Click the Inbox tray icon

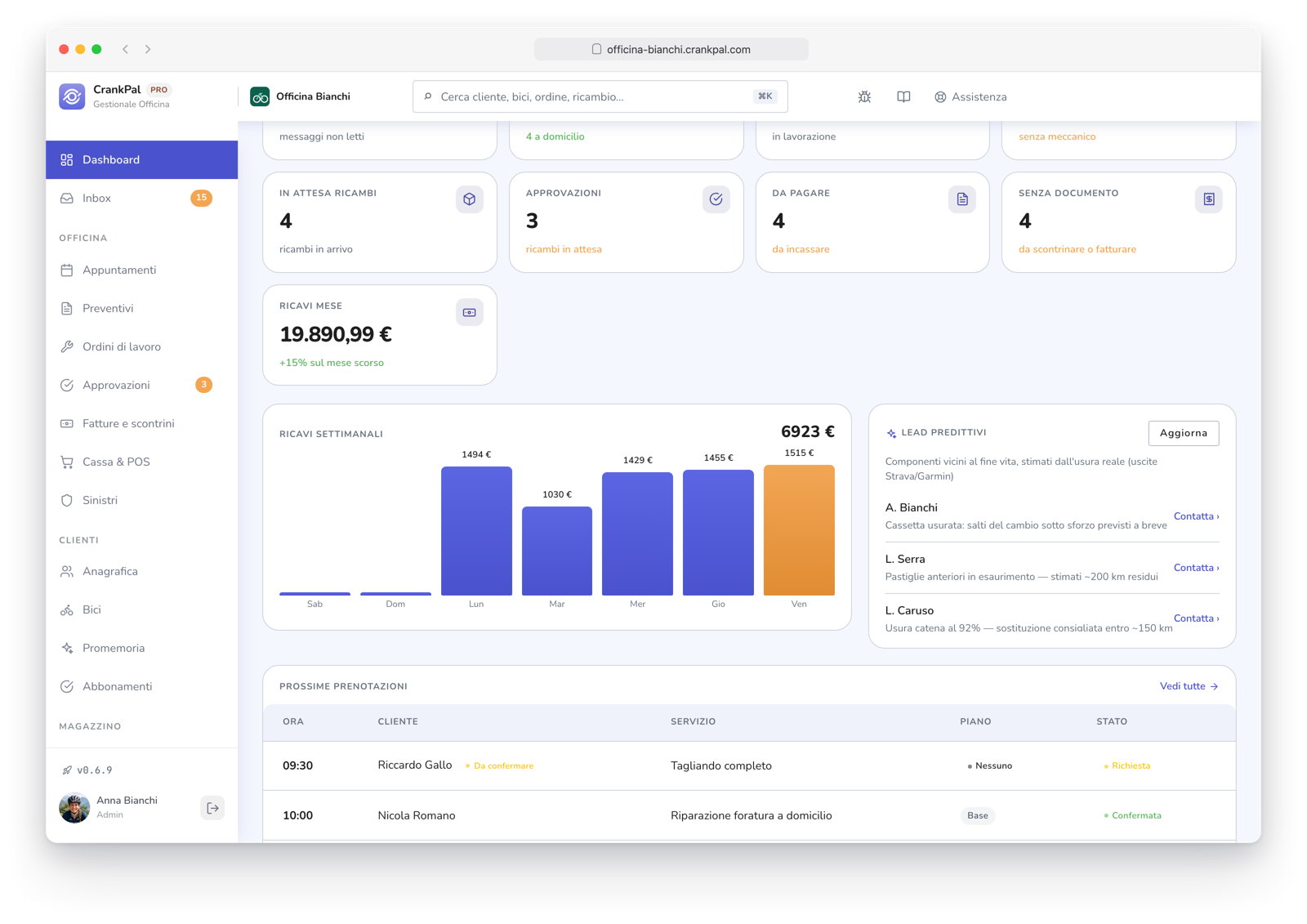pos(67,198)
